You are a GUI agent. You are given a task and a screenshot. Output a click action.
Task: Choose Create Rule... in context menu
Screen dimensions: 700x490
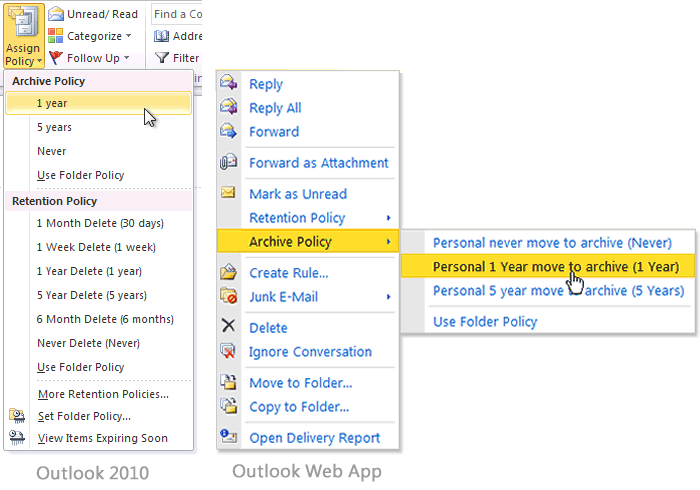pos(289,273)
